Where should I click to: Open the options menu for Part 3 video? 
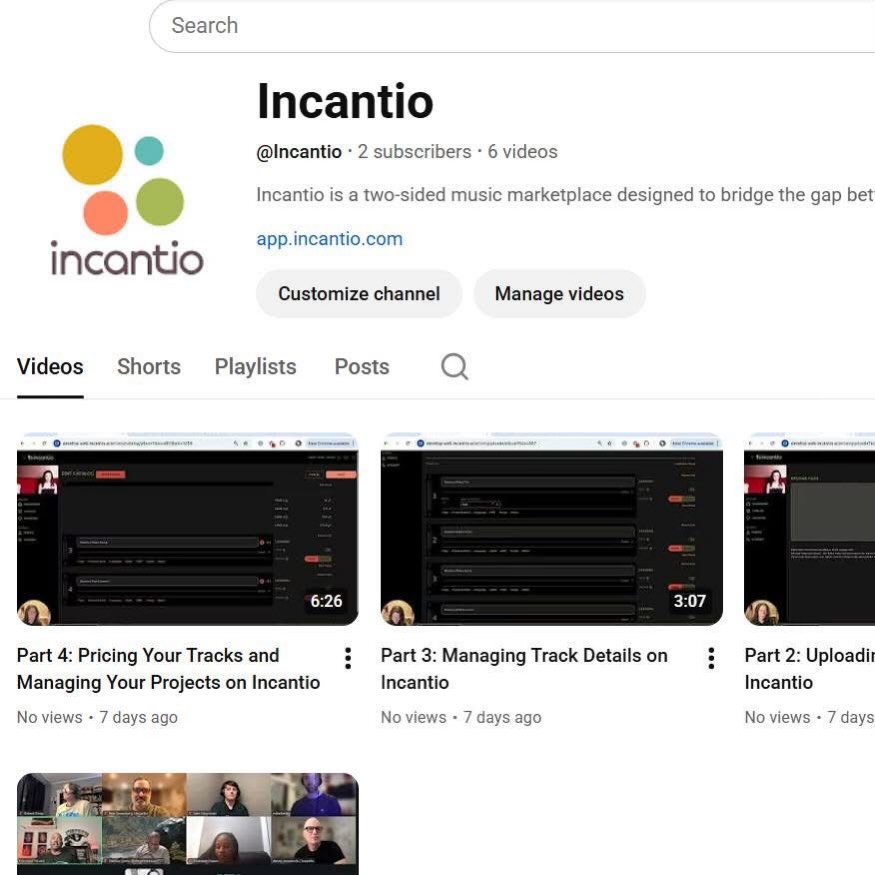(710, 658)
